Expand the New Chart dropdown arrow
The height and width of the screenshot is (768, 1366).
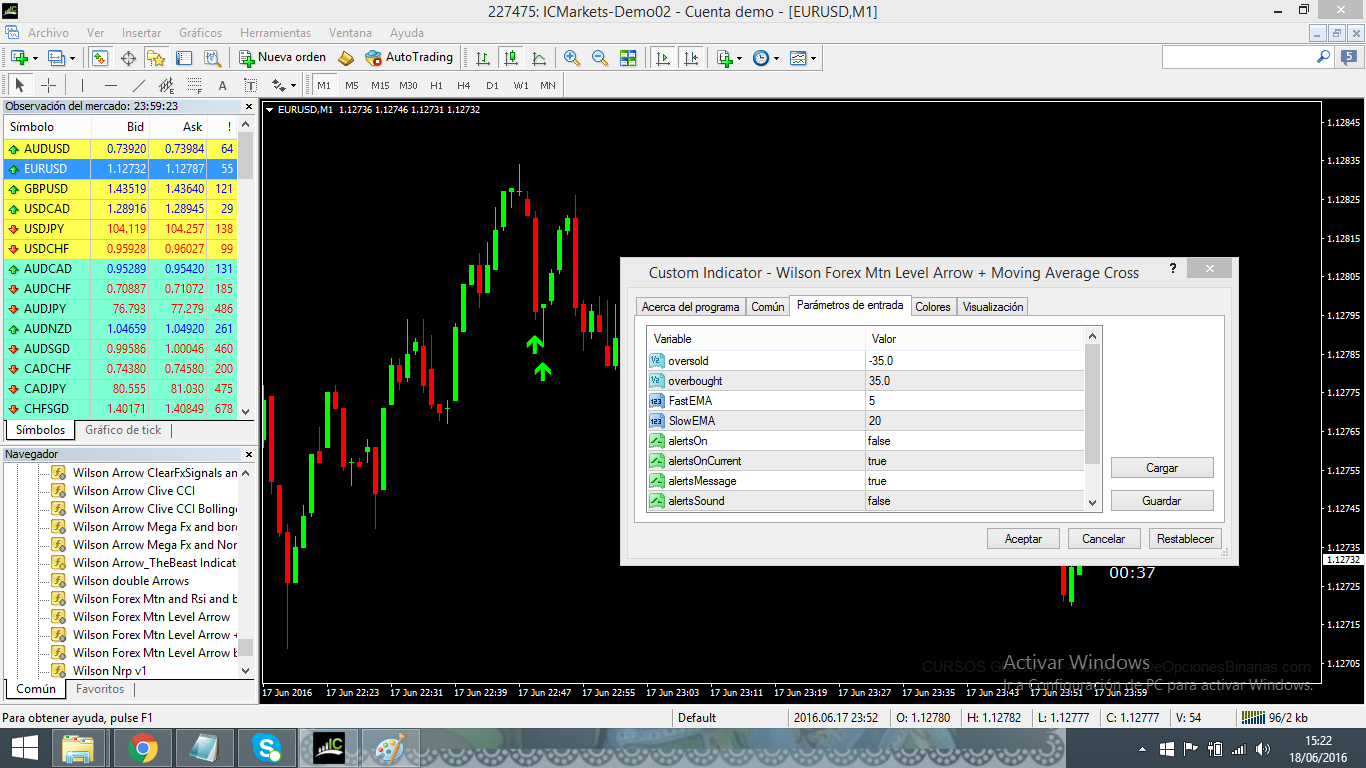[35, 58]
